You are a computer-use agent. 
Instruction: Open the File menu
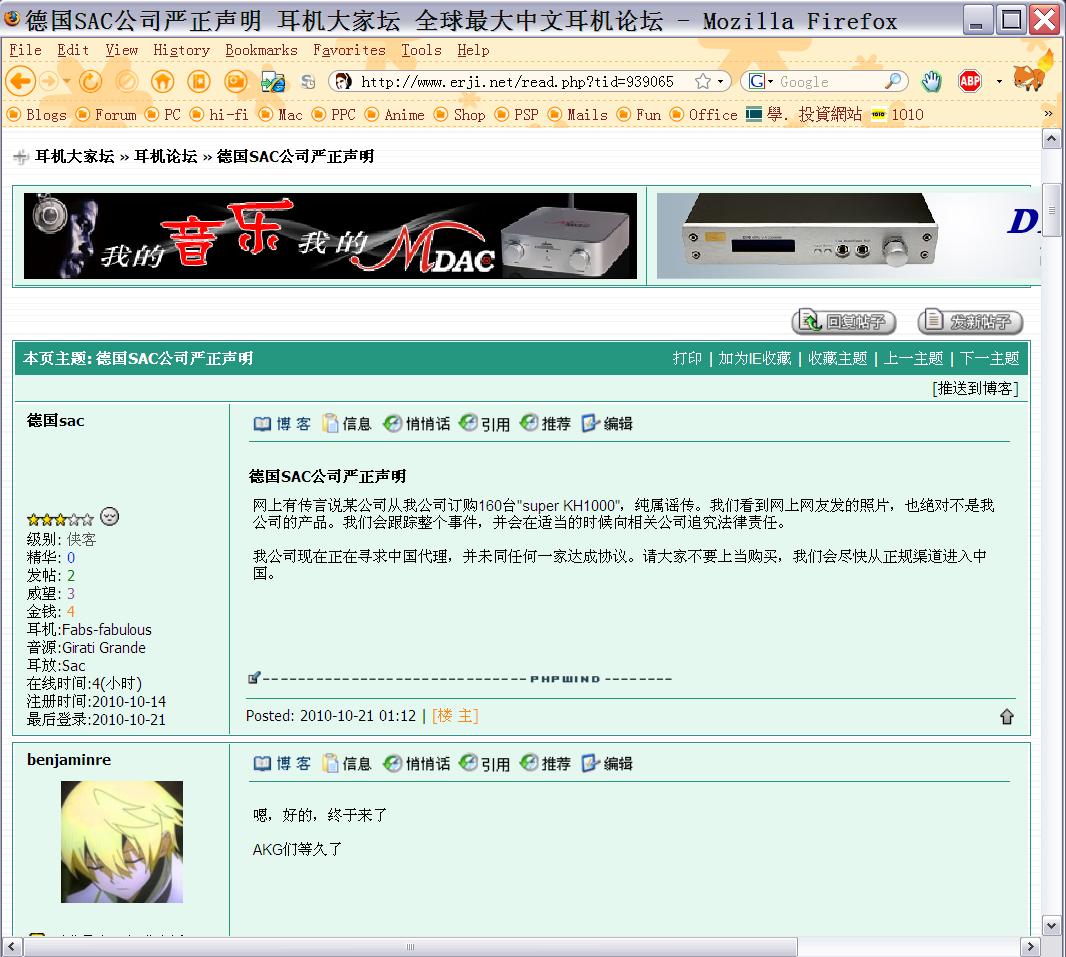(x=25, y=50)
